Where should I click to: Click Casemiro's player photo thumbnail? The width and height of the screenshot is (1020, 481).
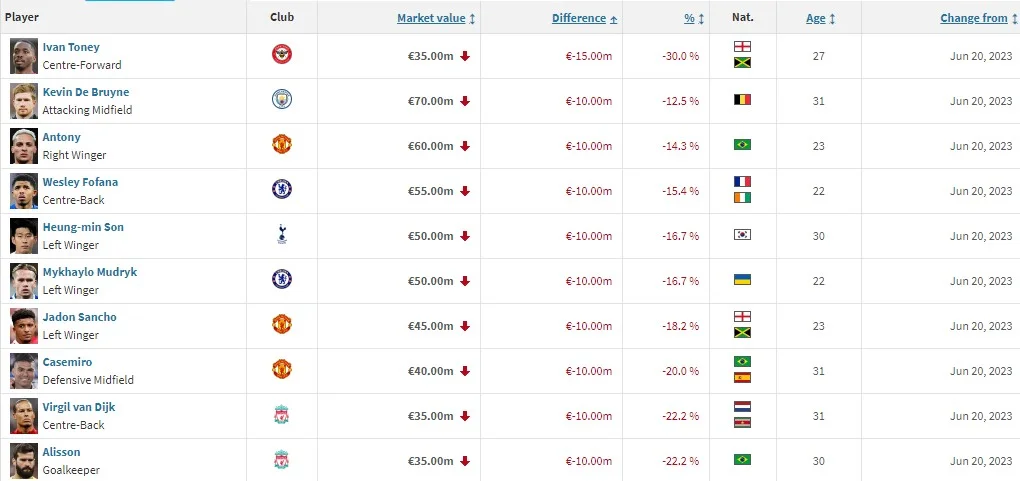point(24,370)
